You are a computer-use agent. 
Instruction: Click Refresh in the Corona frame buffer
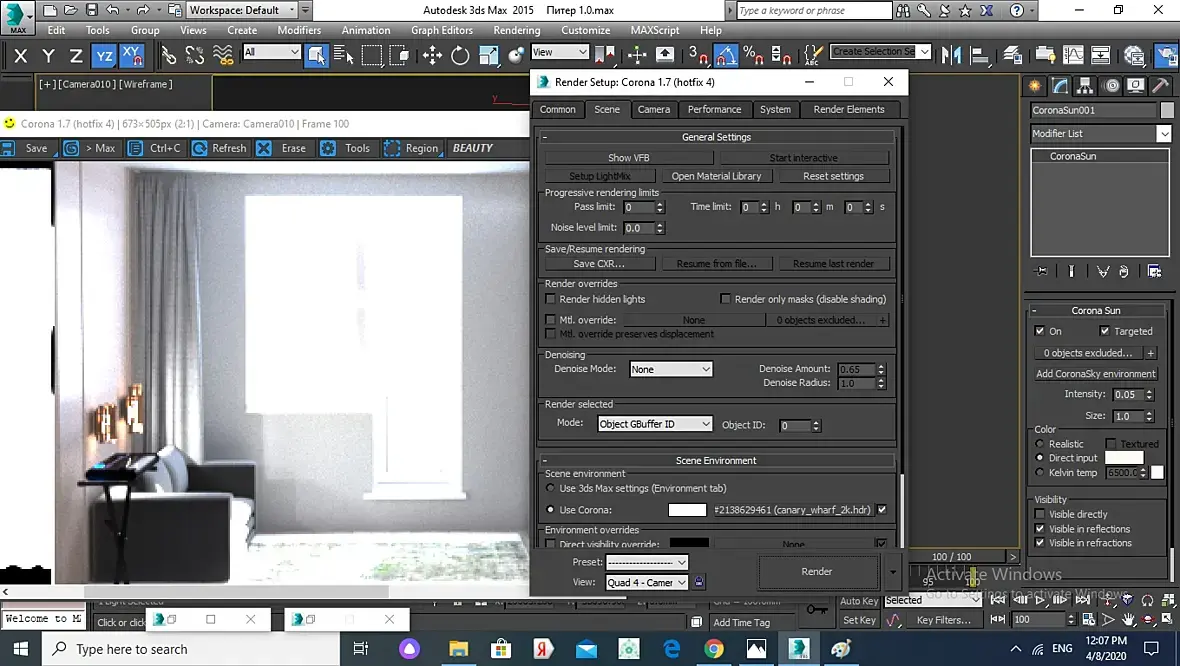tap(220, 148)
